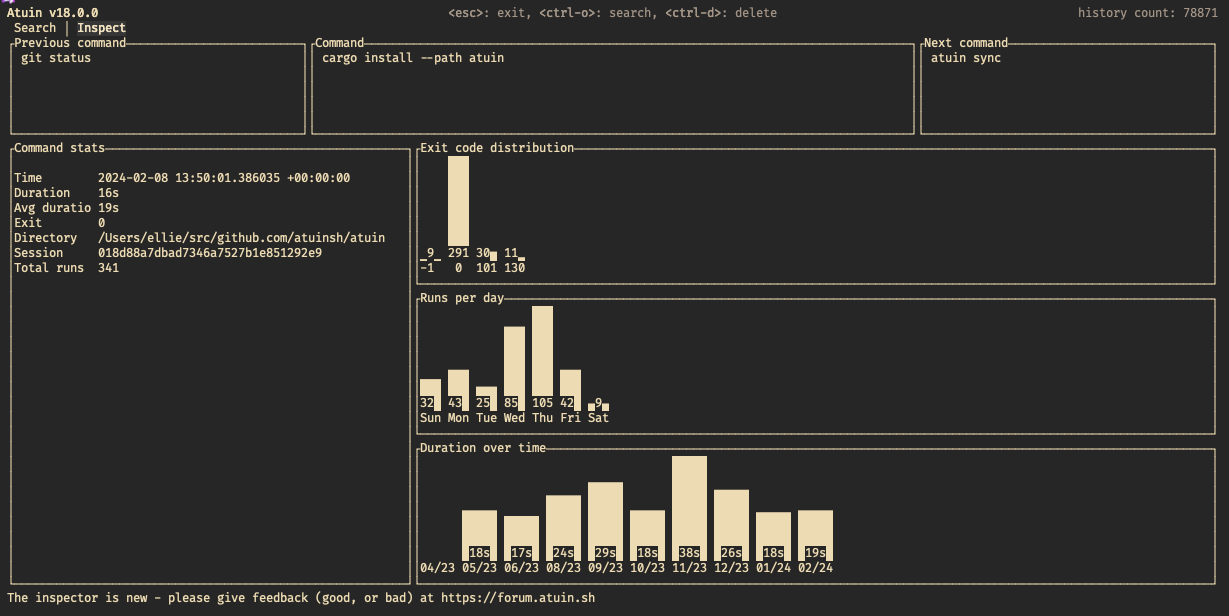Screen dimensions: 1229x616
Task: Click the 05/23 duration bar showing 18s
Action: (479, 535)
